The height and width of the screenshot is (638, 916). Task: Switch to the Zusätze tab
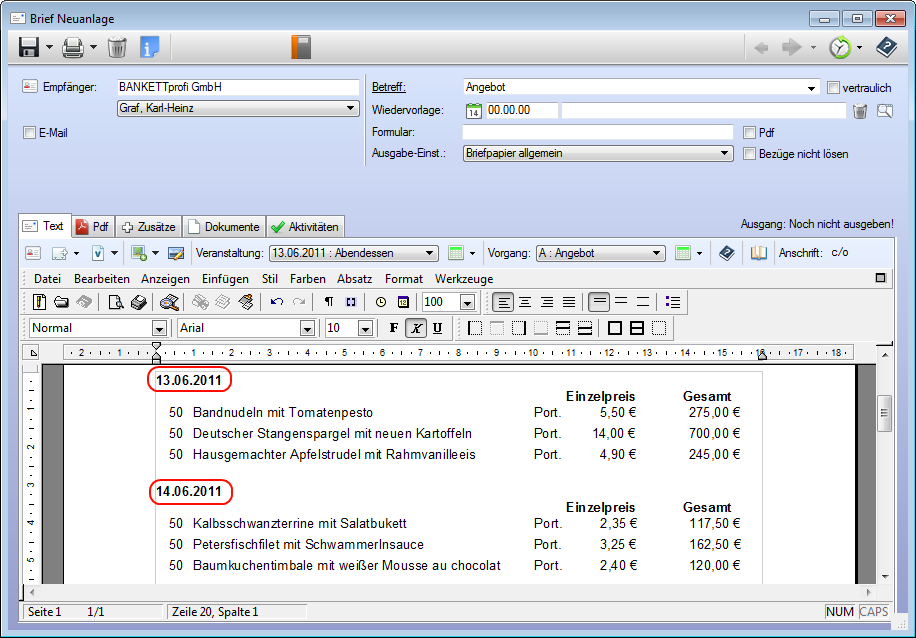pyautogui.click(x=150, y=227)
